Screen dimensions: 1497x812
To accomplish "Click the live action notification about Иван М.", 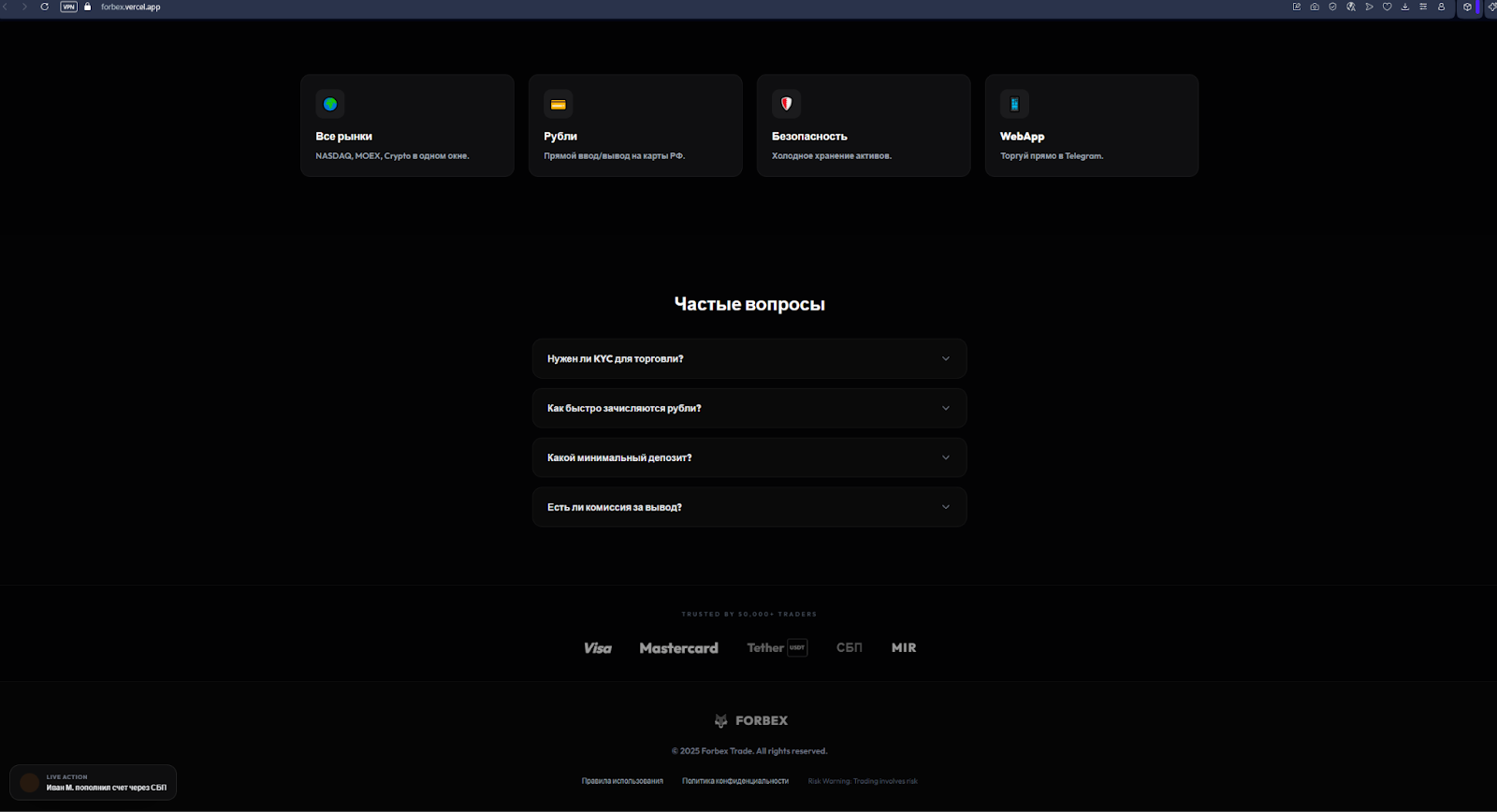I will pos(94,783).
